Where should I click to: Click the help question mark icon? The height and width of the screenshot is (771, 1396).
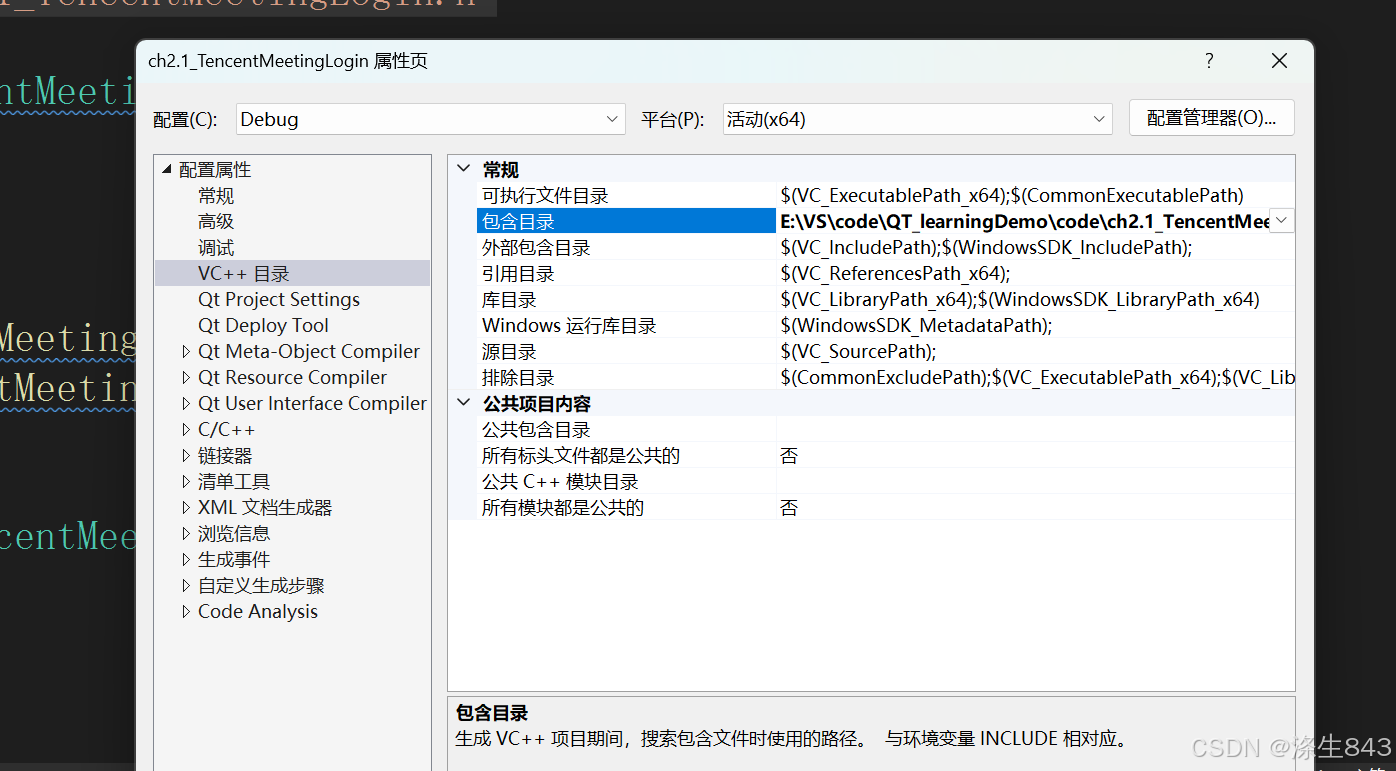pyautogui.click(x=1208, y=60)
